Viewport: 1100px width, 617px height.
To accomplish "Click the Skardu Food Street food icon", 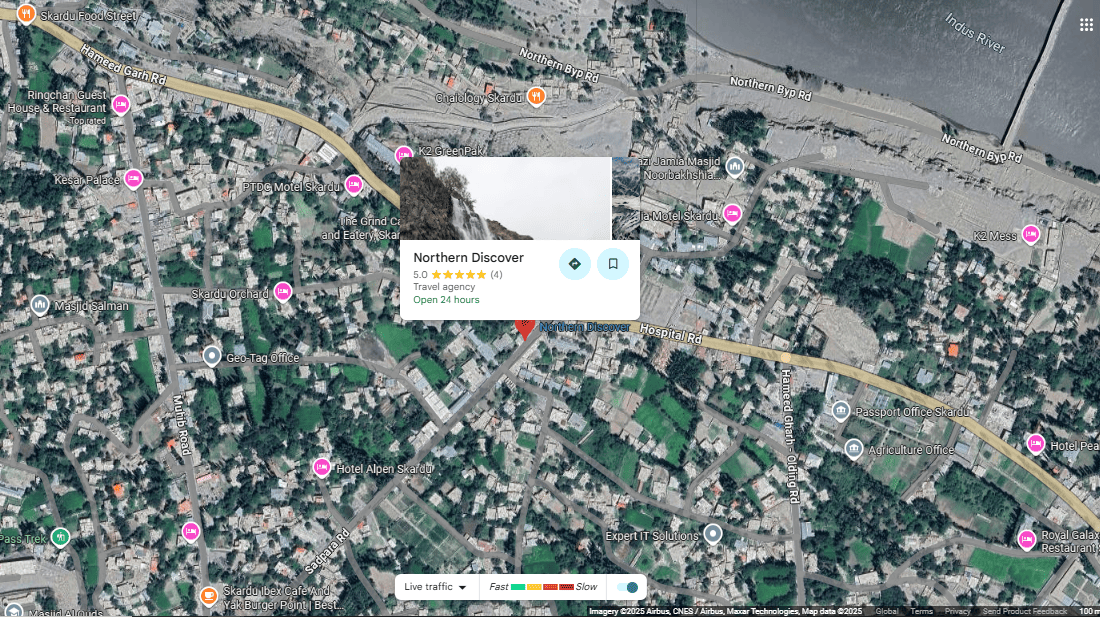I will [x=25, y=14].
